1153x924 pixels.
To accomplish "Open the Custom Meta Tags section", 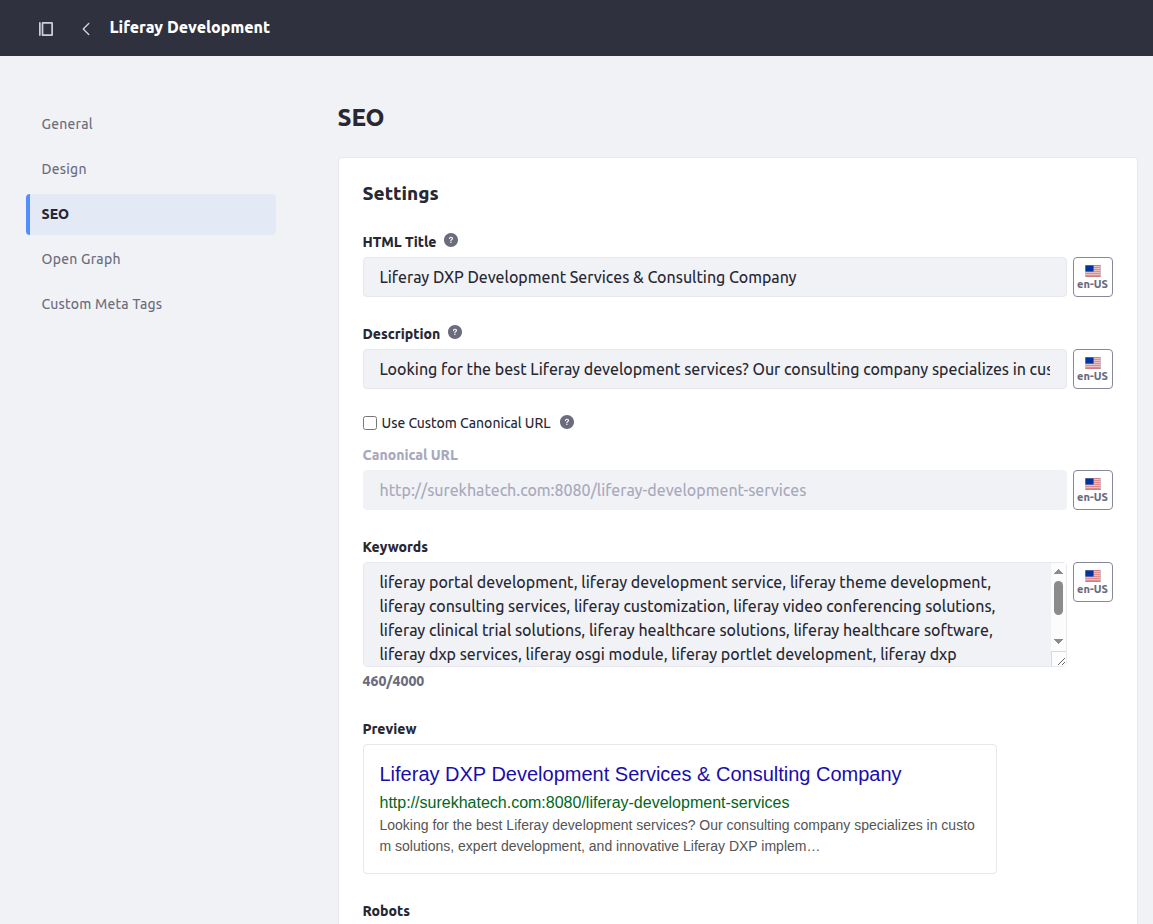I will pos(101,304).
